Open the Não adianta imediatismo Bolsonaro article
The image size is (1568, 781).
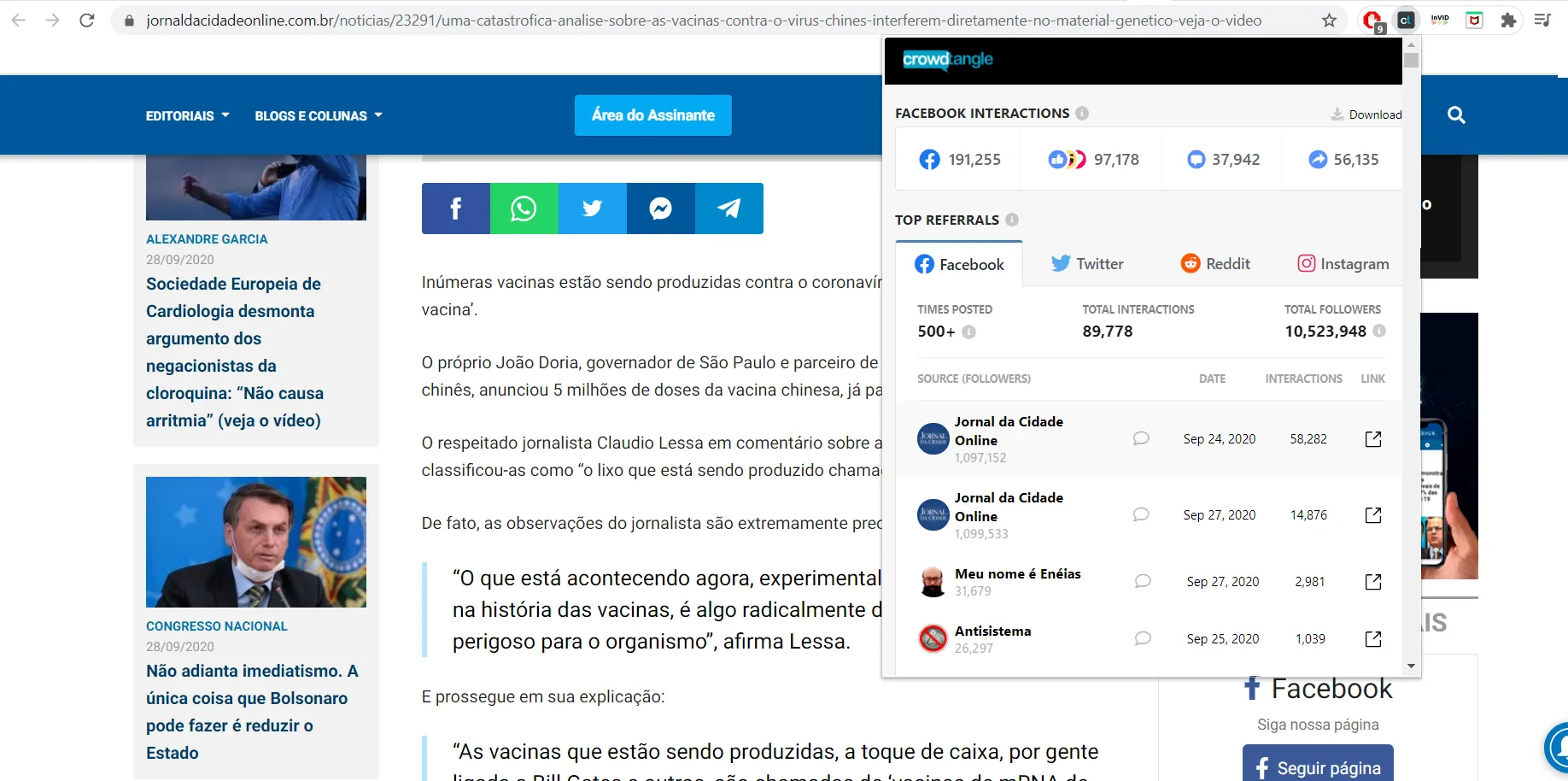click(x=252, y=712)
